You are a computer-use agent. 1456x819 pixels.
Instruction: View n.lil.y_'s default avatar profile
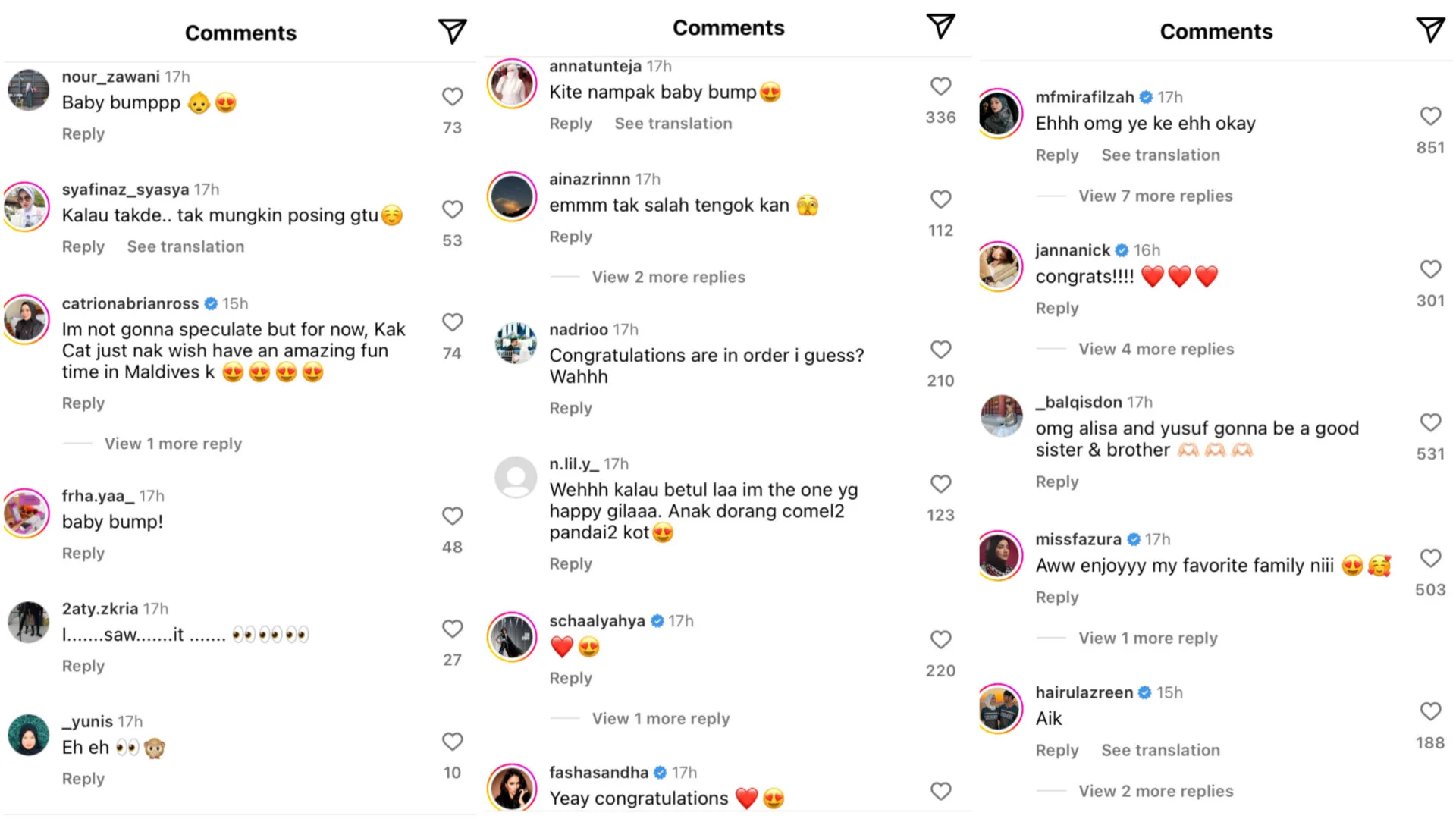point(516,477)
